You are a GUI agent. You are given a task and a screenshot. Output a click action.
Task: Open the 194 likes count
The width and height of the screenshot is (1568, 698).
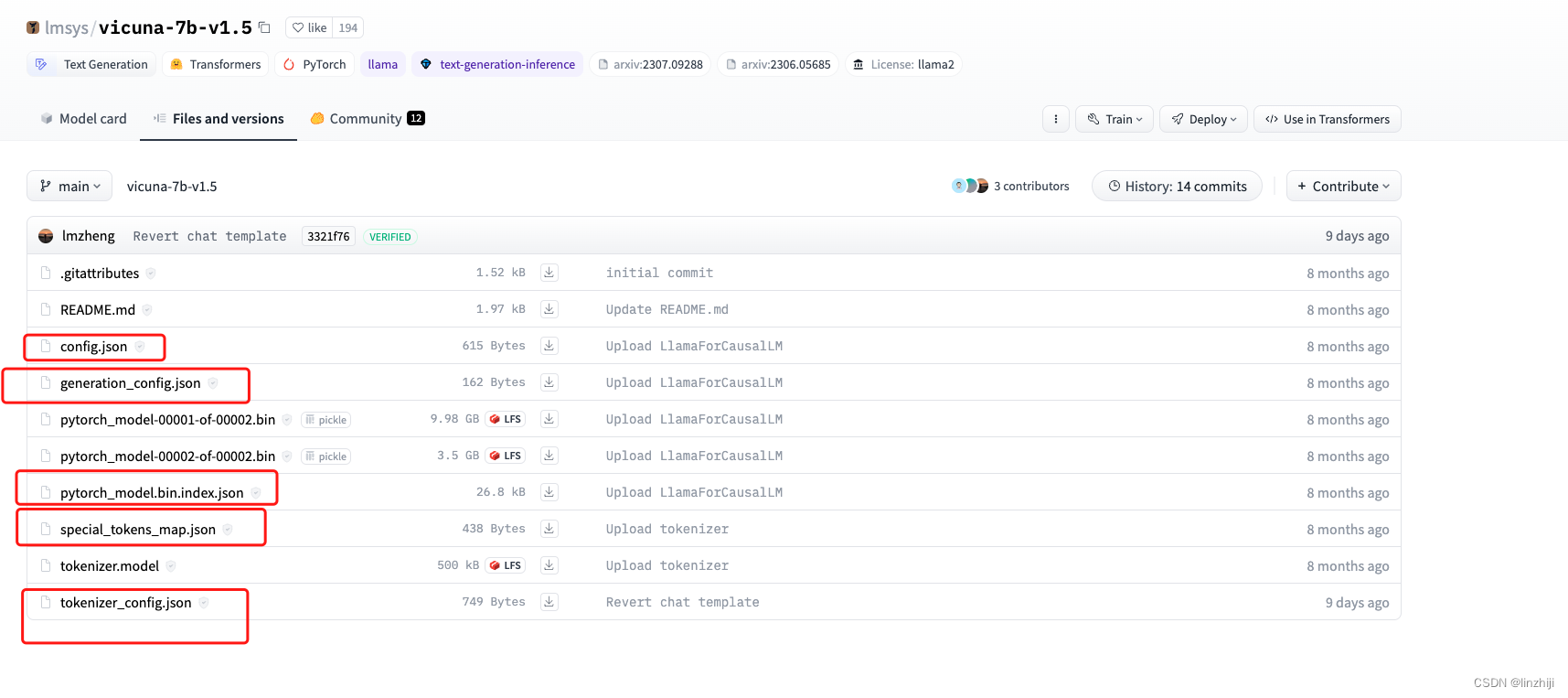(x=347, y=27)
